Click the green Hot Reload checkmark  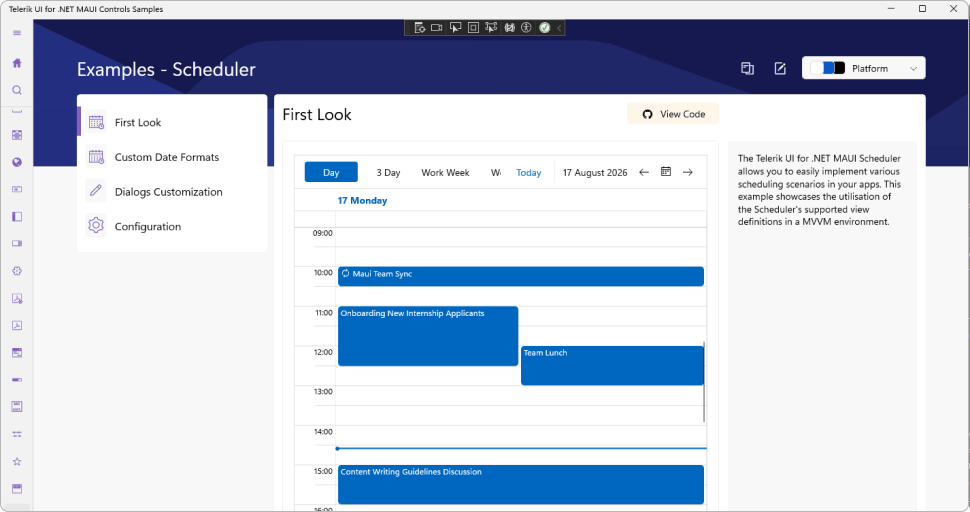pos(544,27)
